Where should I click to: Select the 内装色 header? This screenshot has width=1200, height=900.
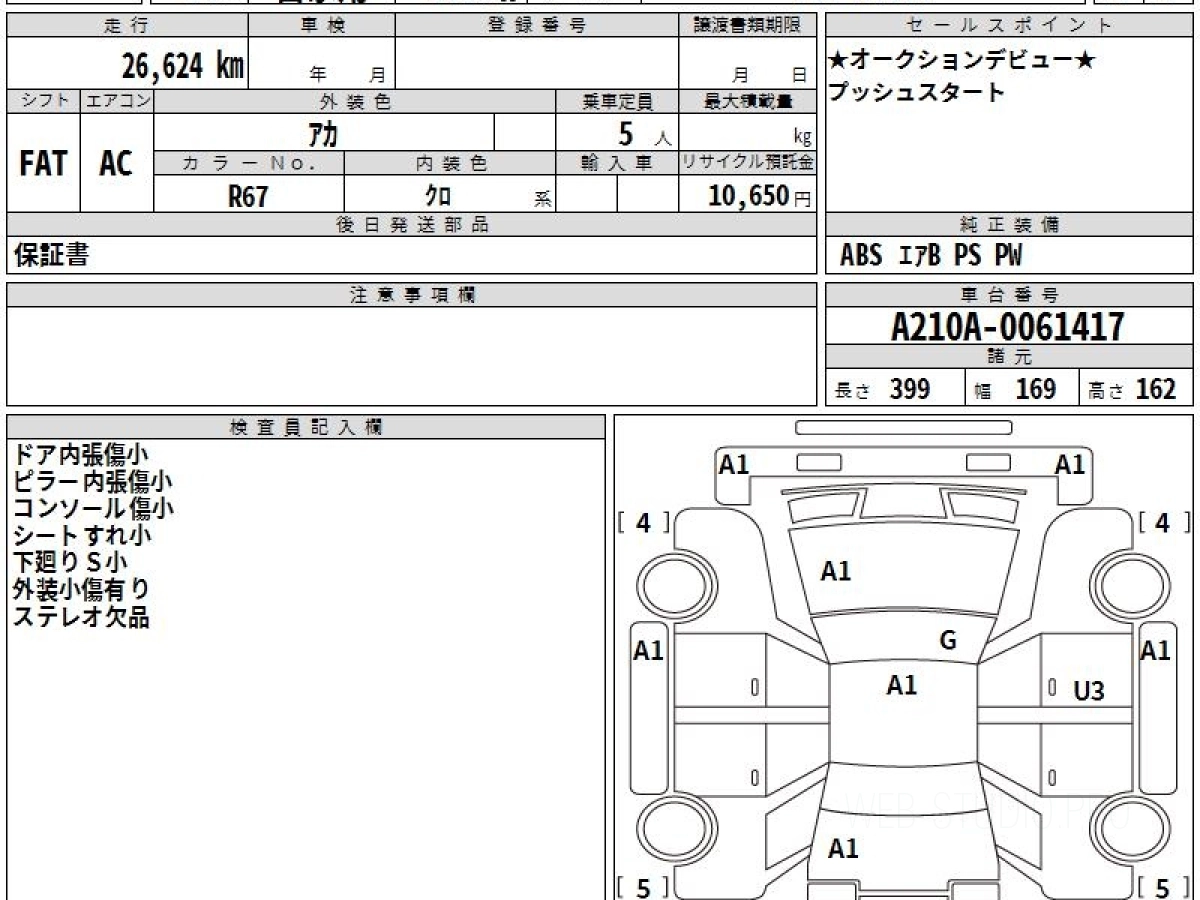coord(450,163)
